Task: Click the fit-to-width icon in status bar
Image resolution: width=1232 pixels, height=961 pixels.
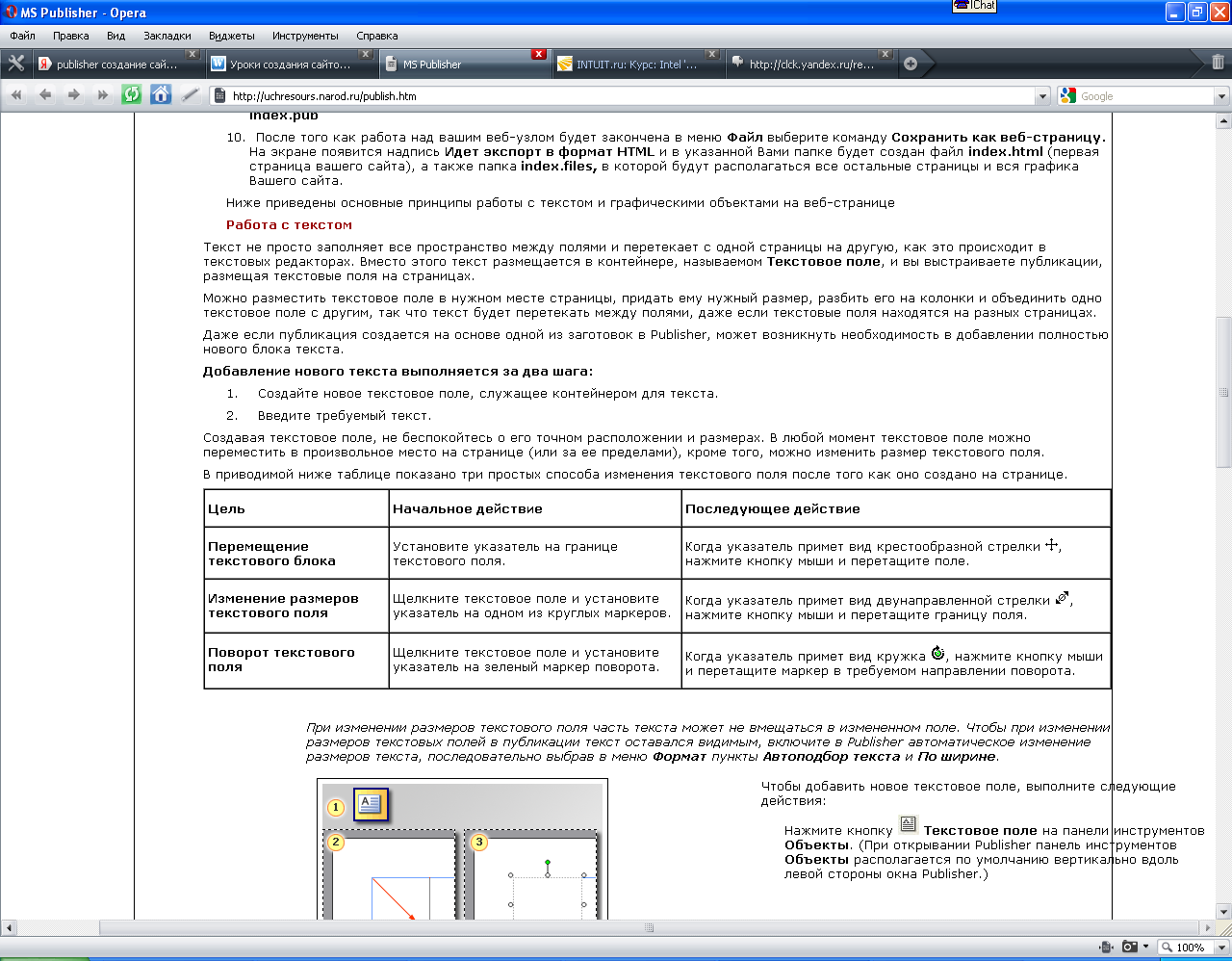Action: pyautogui.click(x=1107, y=947)
